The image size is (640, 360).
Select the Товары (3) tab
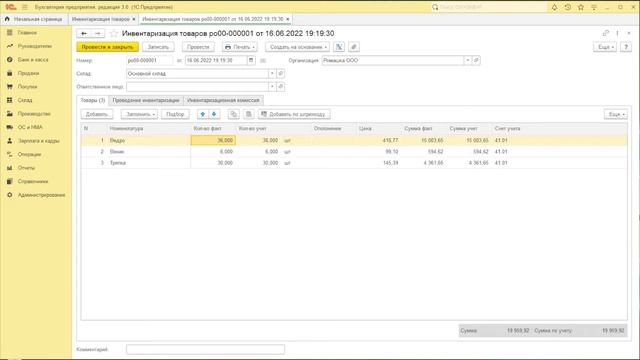point(93,100)
